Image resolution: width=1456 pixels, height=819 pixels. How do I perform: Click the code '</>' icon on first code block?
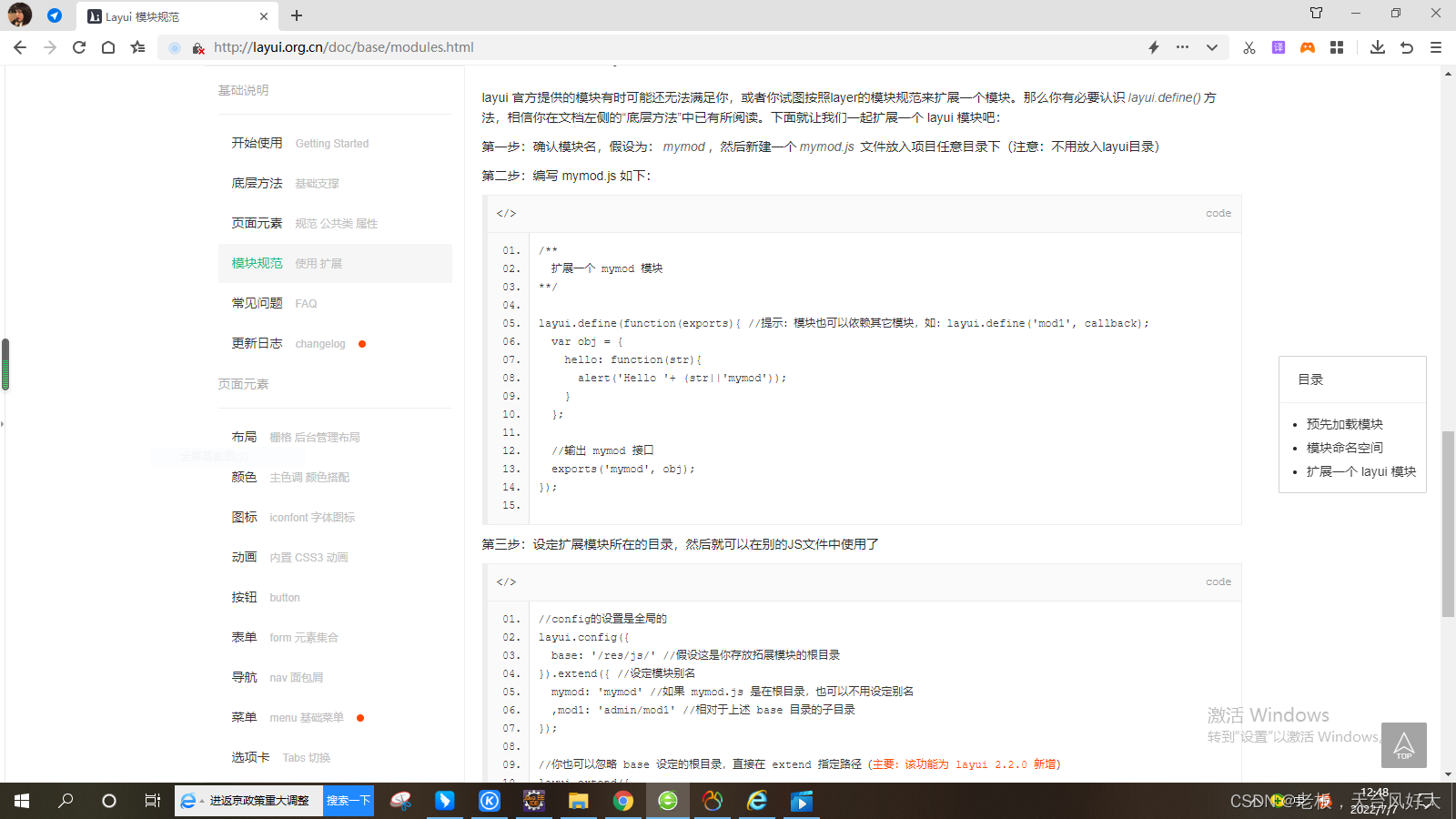(x=506, y=213)
